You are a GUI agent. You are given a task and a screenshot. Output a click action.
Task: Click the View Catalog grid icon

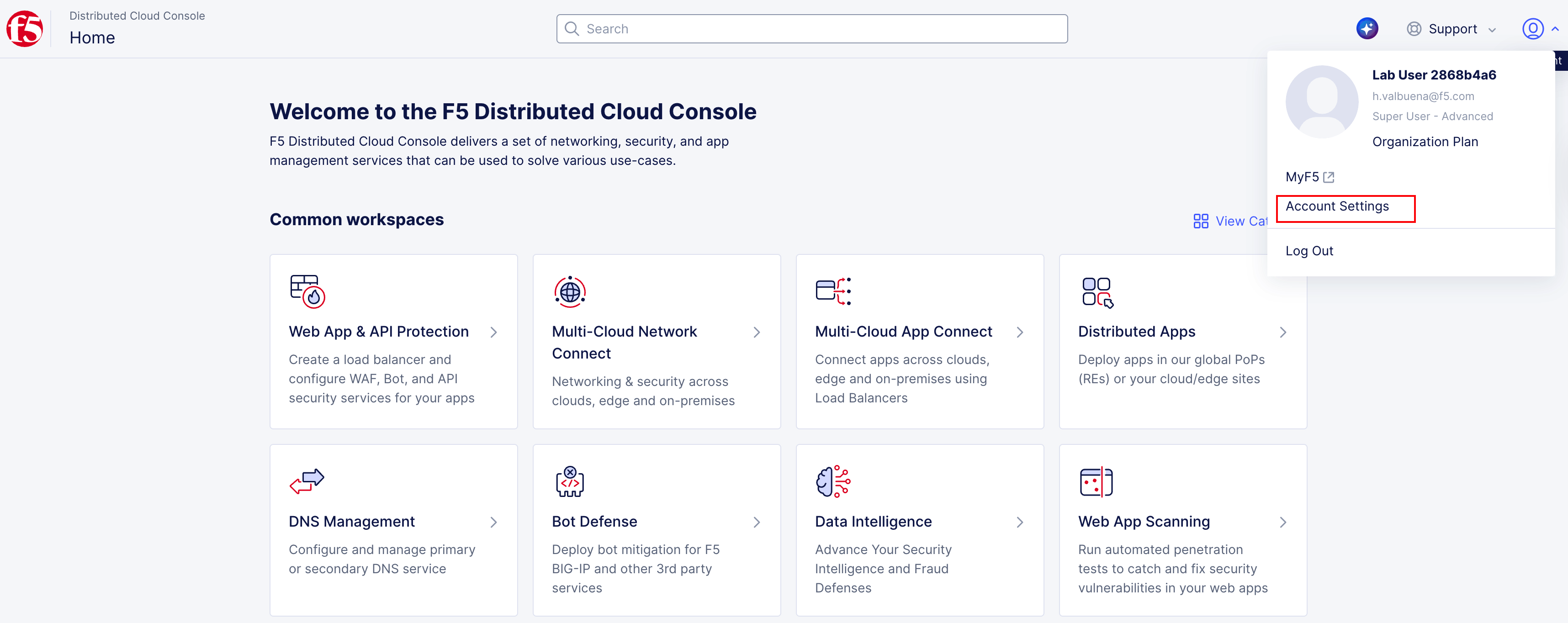[x=1200, y=221]
